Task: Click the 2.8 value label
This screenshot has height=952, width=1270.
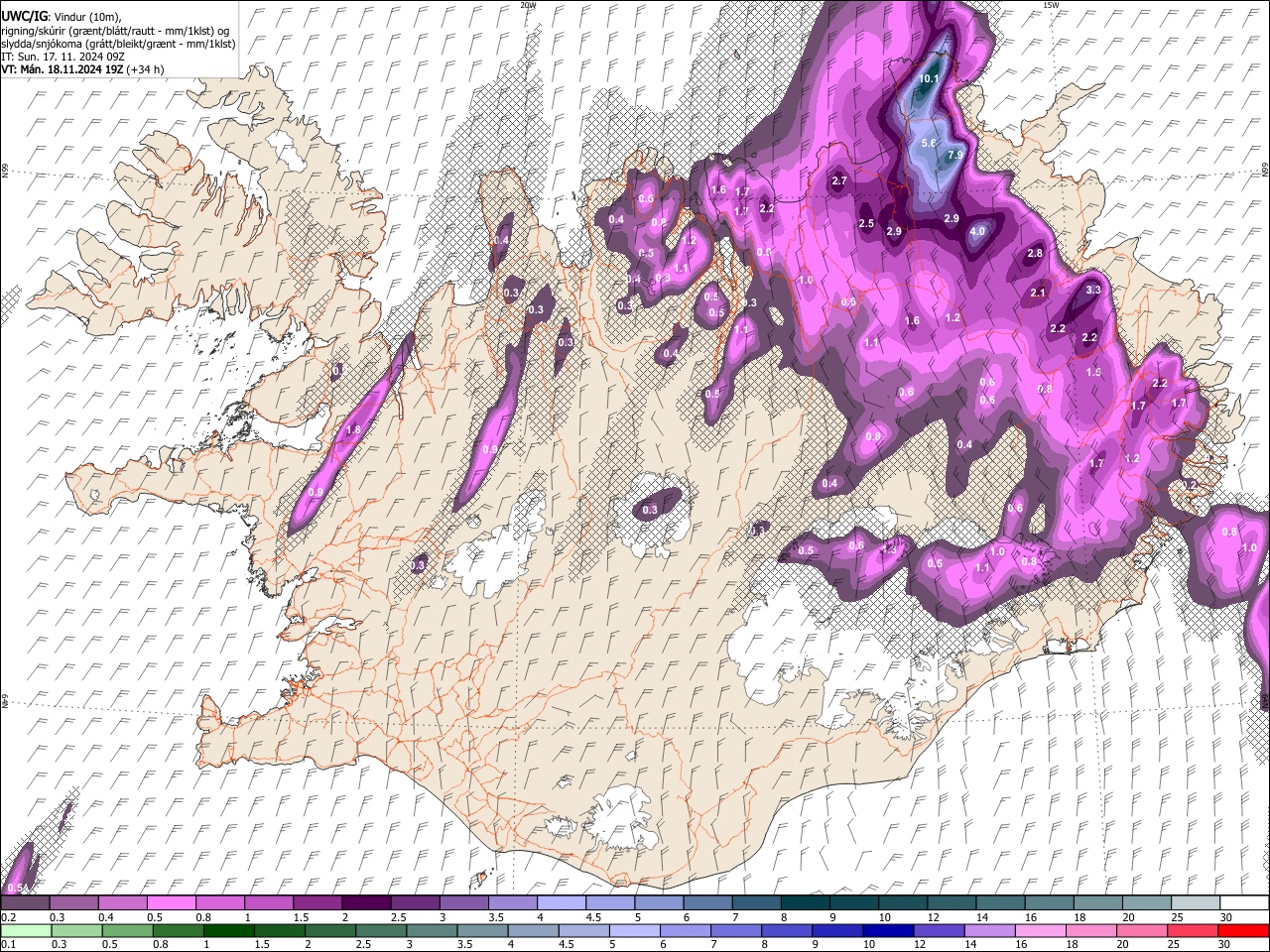Action: tap(1035, 254)
